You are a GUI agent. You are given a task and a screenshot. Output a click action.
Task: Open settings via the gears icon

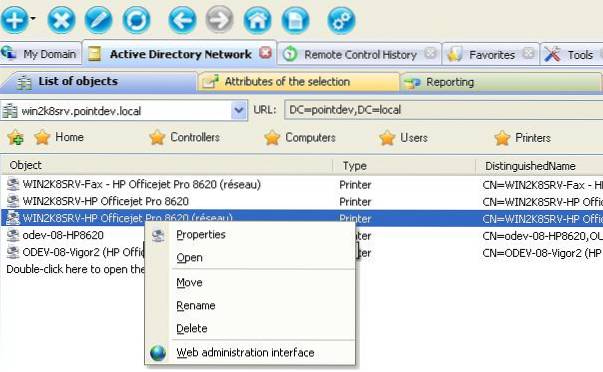pyautogui.click(x=341, y=20)
